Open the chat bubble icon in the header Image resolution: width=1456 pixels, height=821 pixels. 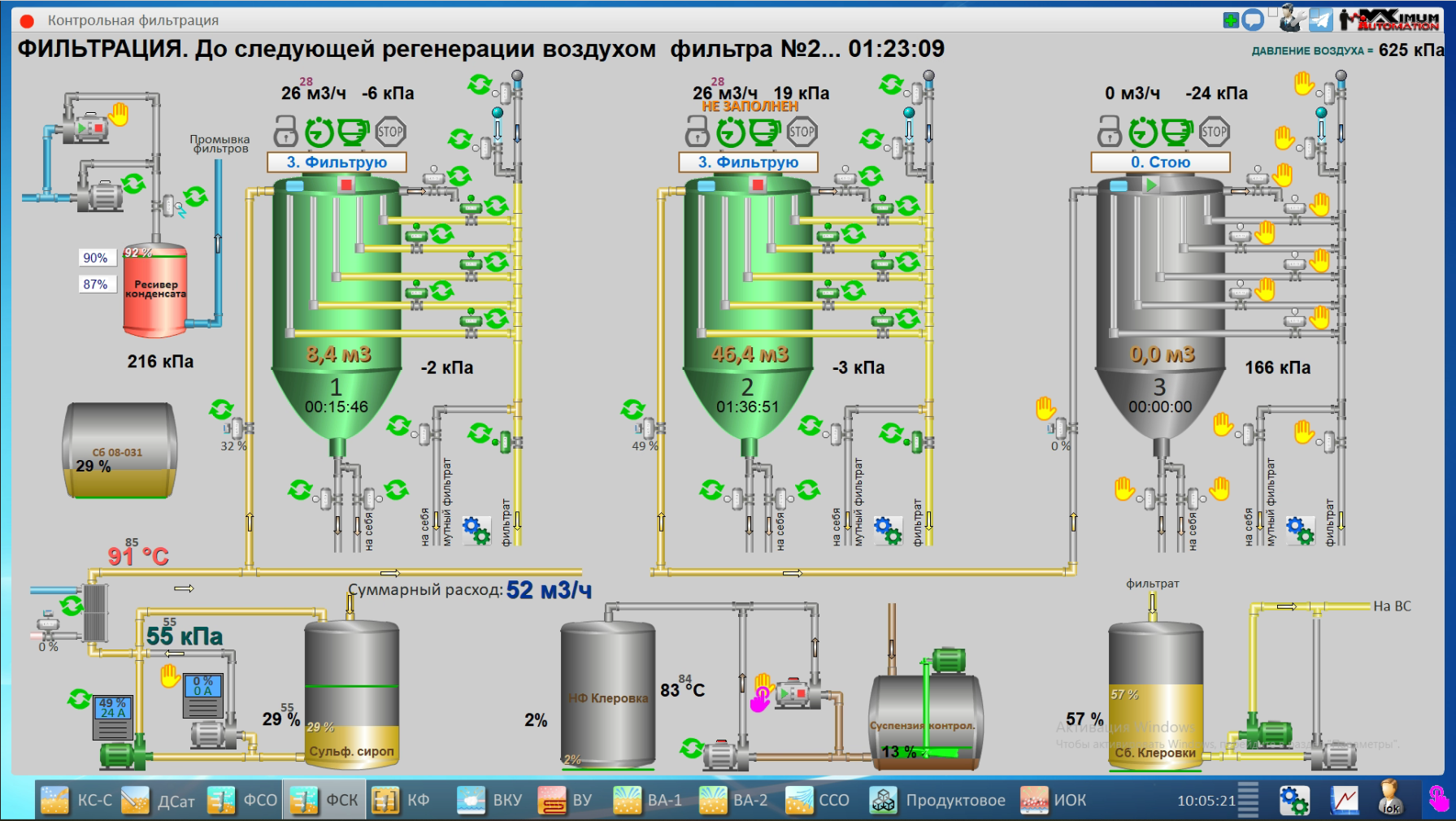pyautogui.click(x=1253, y=20)
